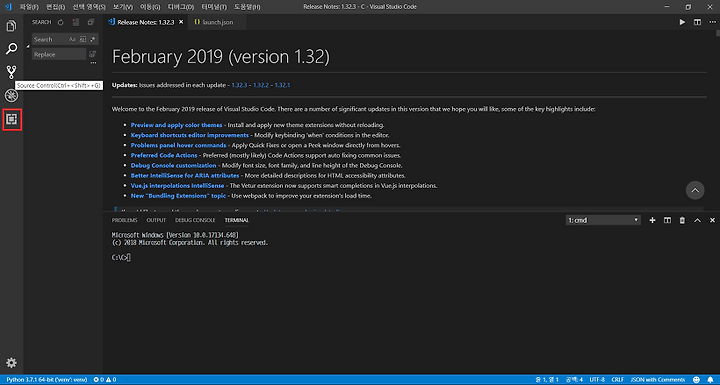Screen dimensions: 720x385
Task: Open the Explorer view in activity bar
Action: [11, 26]
